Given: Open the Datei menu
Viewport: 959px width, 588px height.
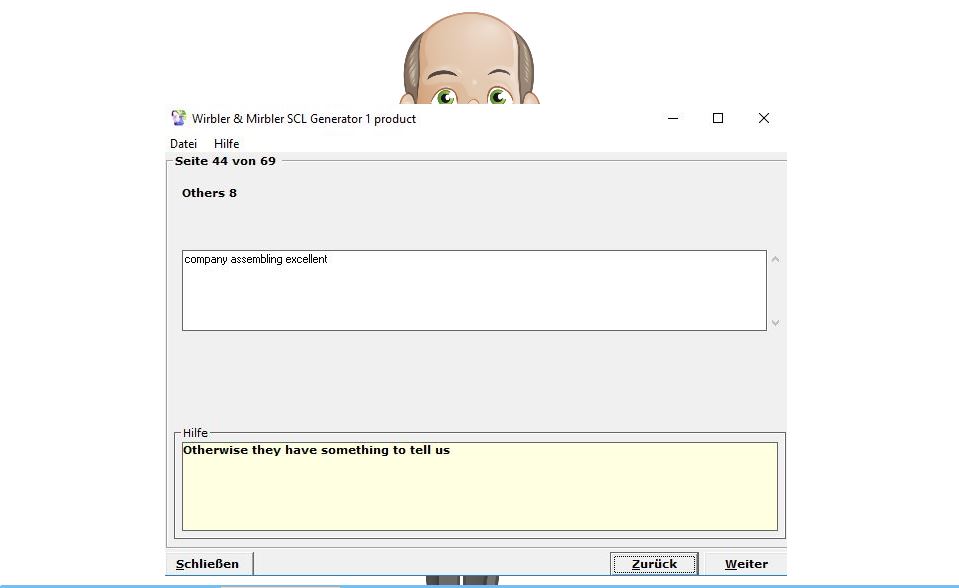Looking at the screenshot, I should click(183, 143).
